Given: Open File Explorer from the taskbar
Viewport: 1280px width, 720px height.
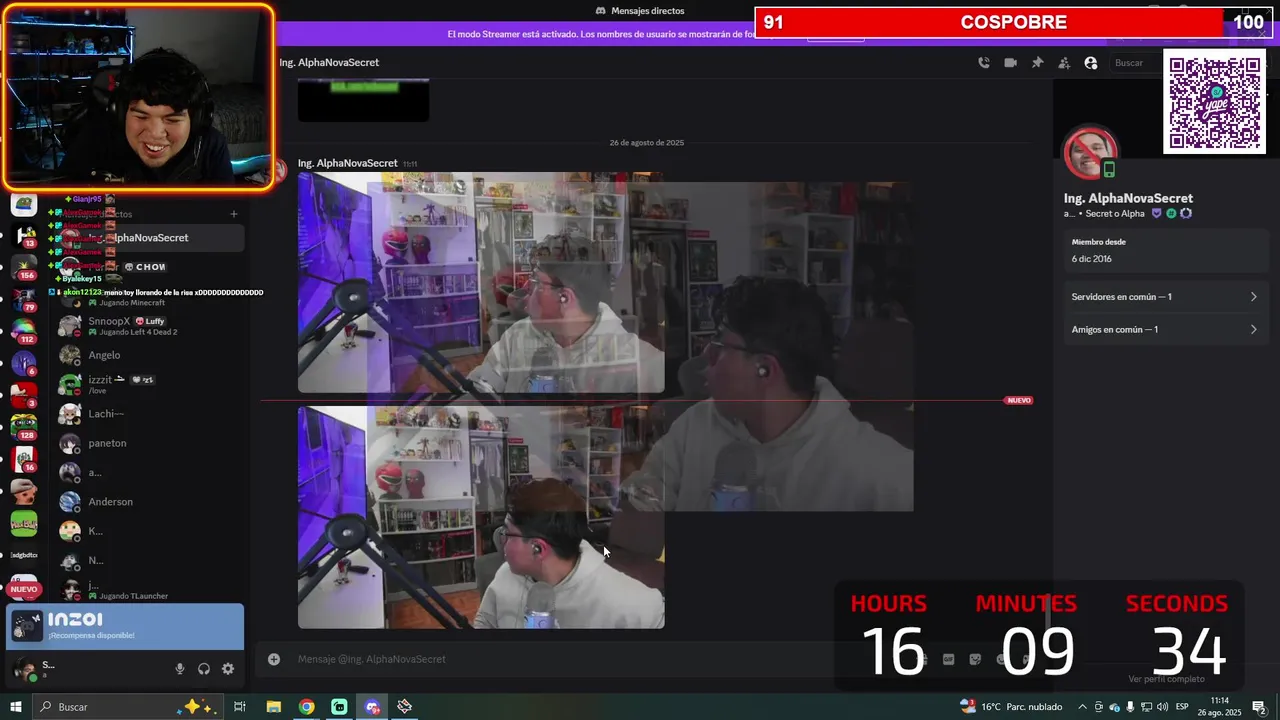Looking at the screenshot, I should 273,707.
